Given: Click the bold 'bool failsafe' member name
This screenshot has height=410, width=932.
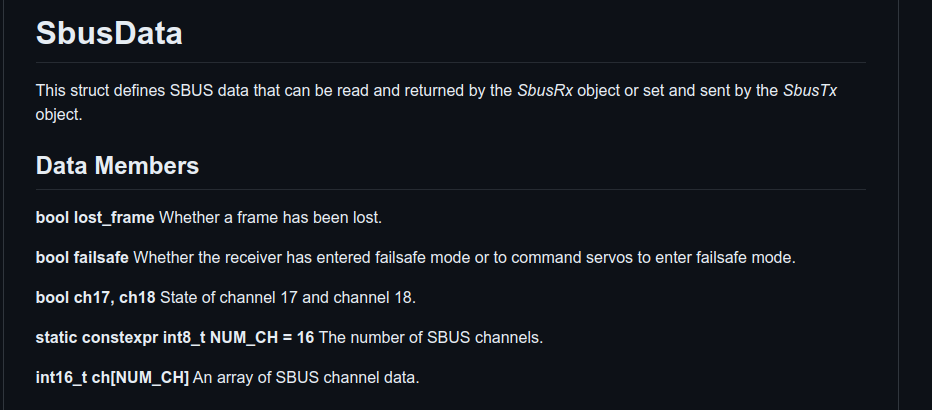Looking at the screenshot, I should (82, 257).
